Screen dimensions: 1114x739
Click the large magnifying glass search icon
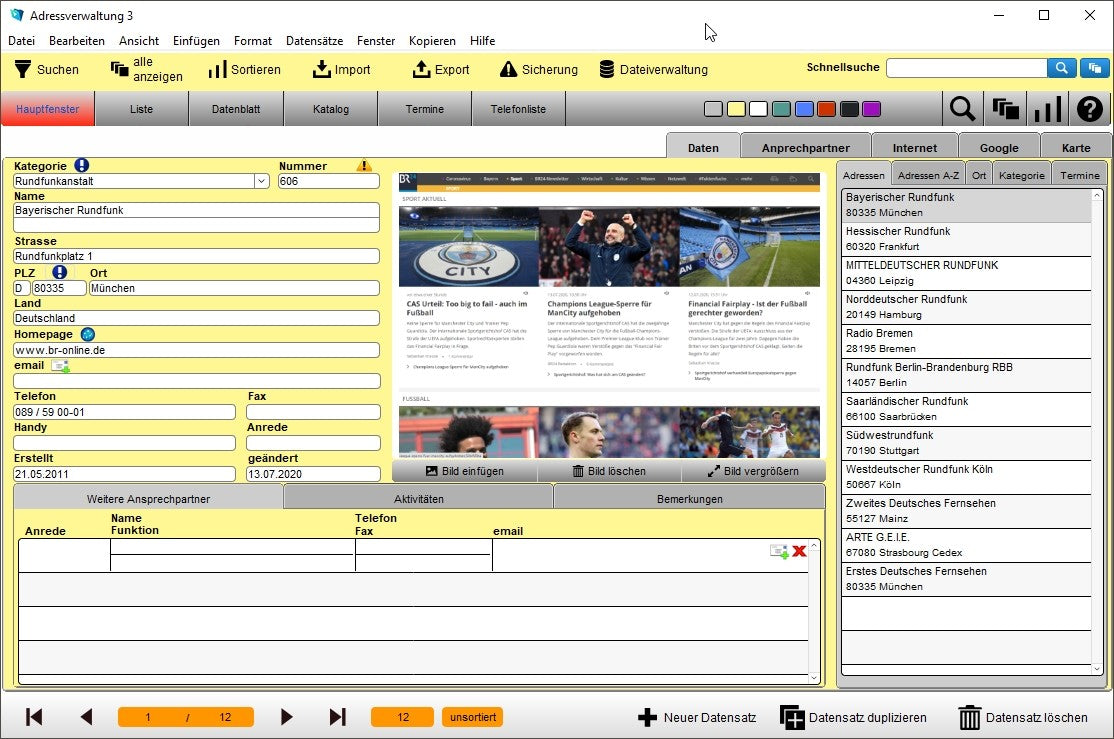pyautogui.click(x=962, y=109)
